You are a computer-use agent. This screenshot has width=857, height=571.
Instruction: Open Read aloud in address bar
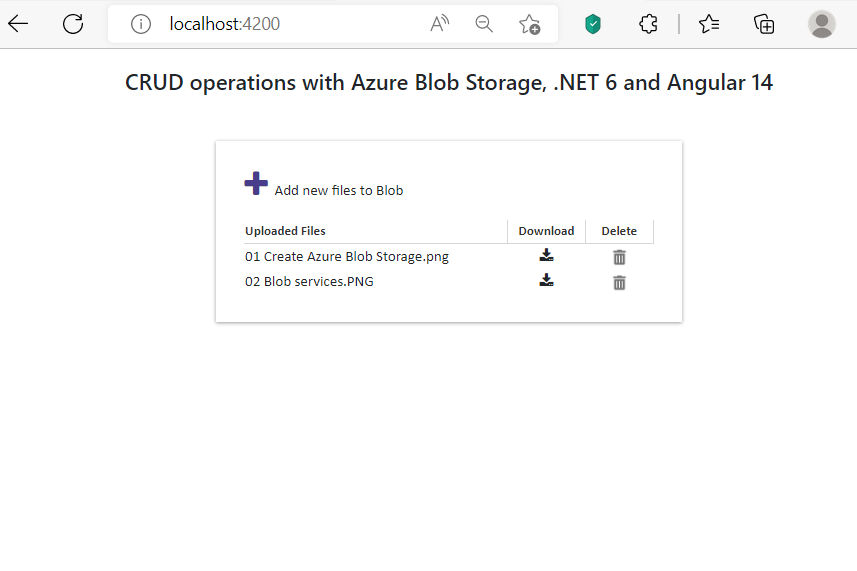click(439, 24)
